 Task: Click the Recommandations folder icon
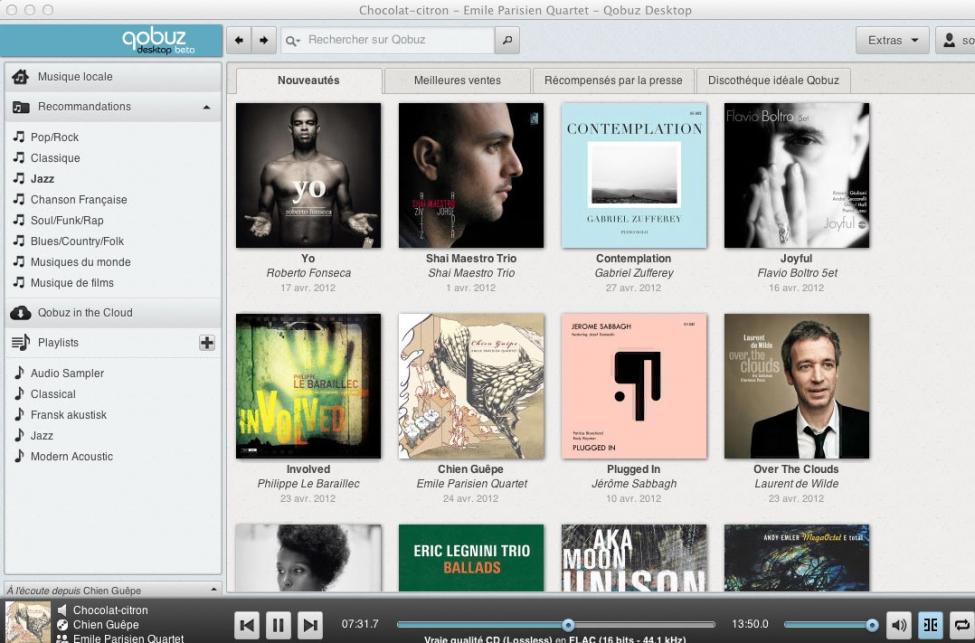(x=21, y=107)
